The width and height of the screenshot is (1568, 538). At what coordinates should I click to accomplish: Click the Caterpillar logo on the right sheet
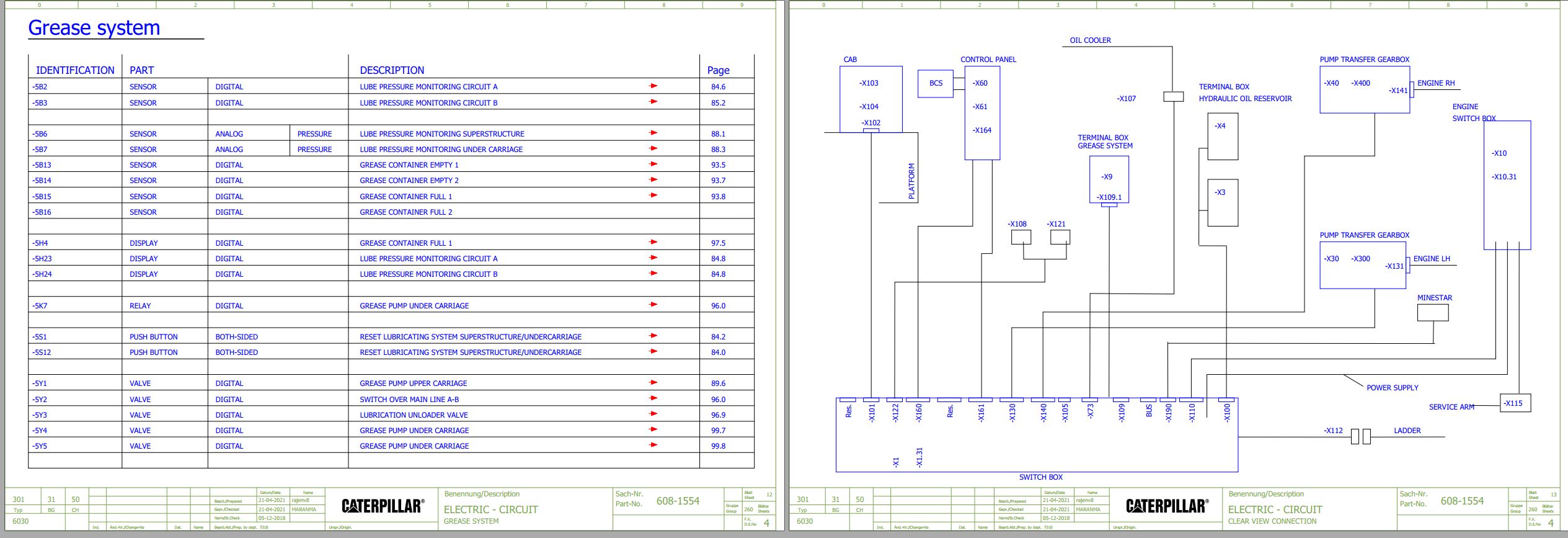[x=1167, y=506]
